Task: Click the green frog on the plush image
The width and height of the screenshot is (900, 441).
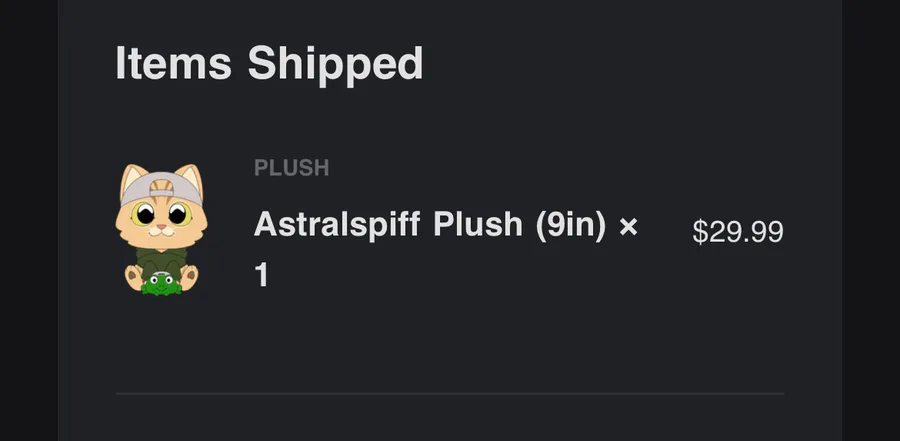Action: click(160, 283)
